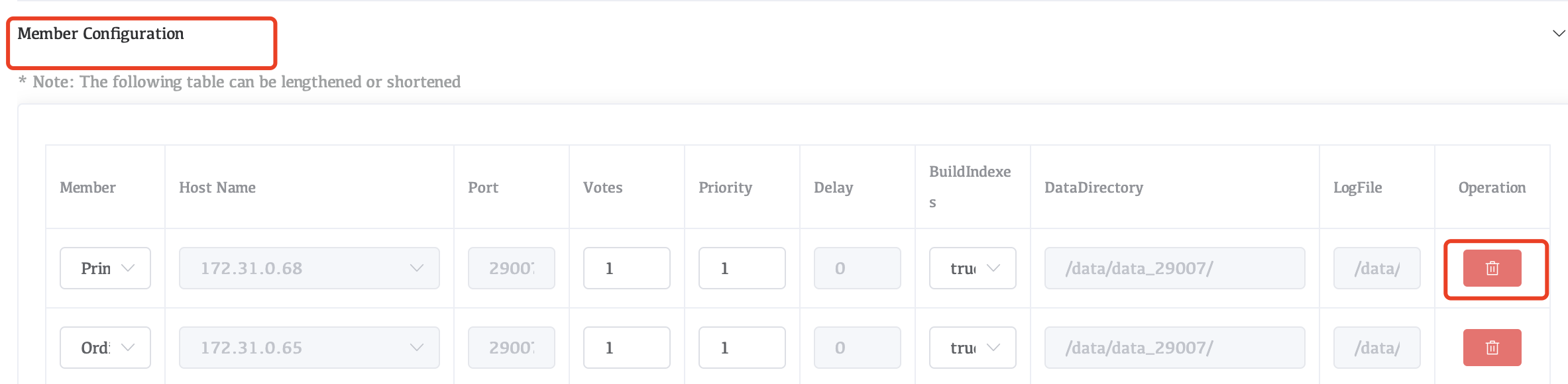
Task: Delete the 172.31.0.68 member row
Action: (1492, 268)
